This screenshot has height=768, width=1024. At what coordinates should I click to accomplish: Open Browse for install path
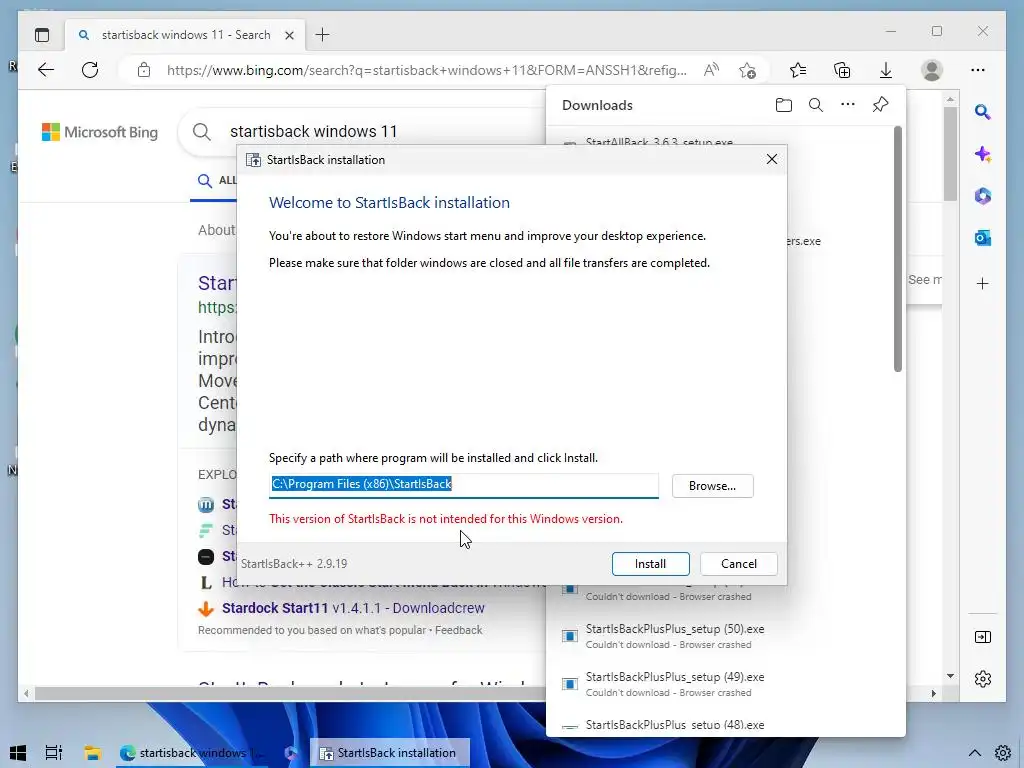(712, 486)
